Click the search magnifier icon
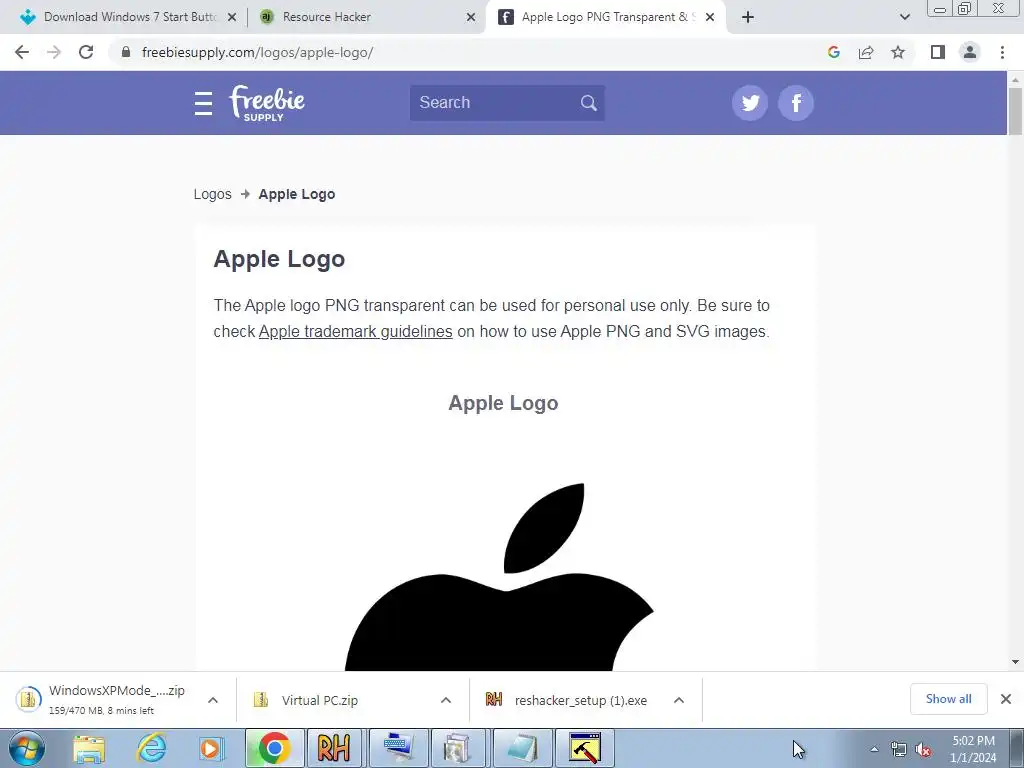Screen dimensions: 1024x768 (x=588, y=103)
